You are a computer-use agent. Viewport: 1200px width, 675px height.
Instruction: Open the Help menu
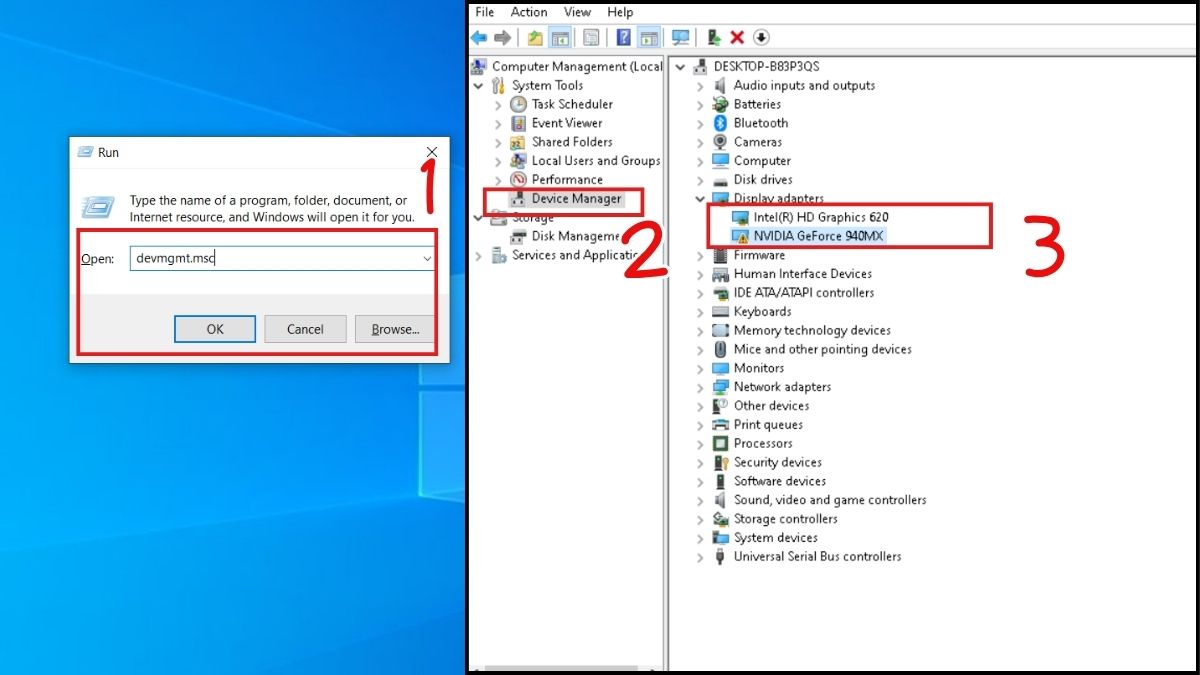pos(620,12)
